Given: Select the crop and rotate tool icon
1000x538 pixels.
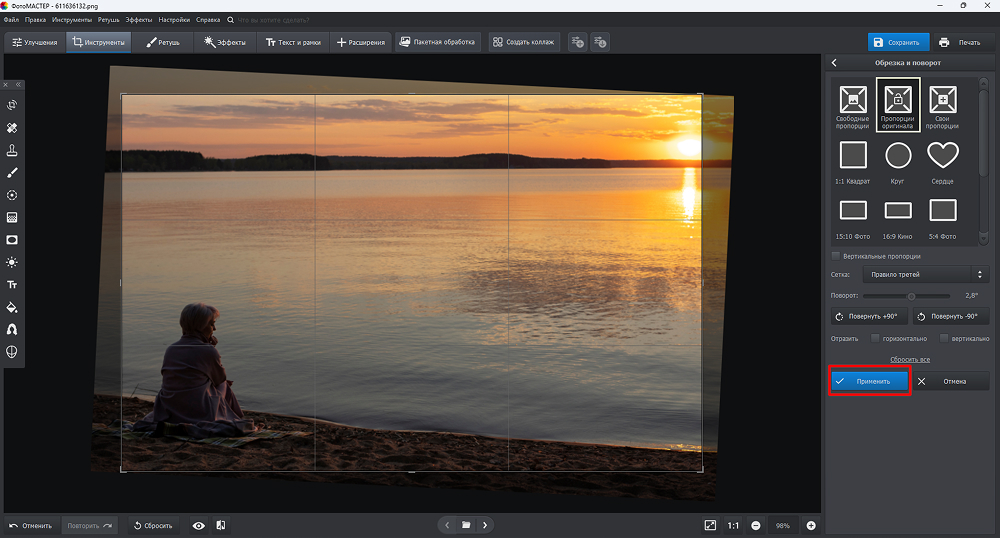Looking at the screenshot, I should tap(11, 105).
